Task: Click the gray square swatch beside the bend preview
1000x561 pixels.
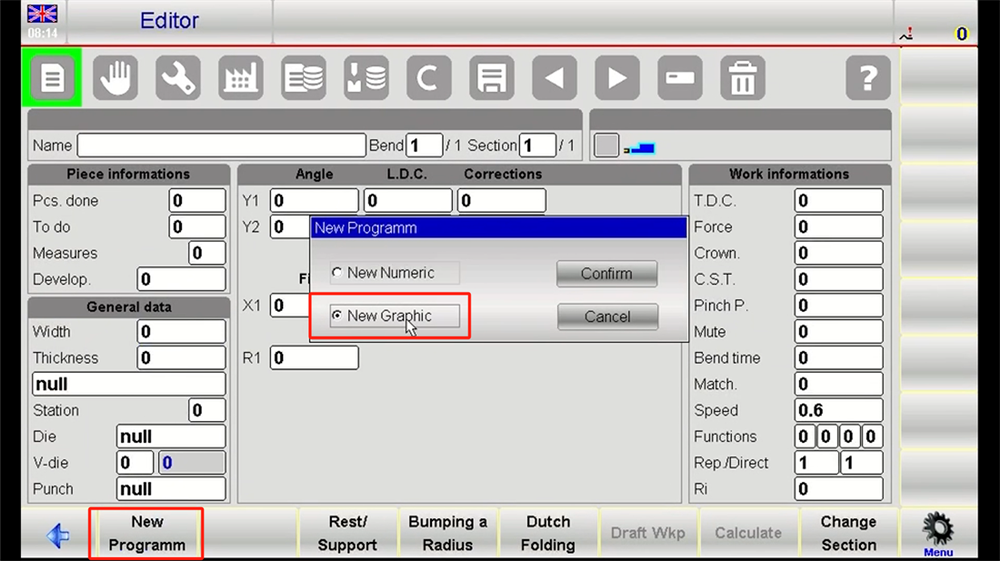Action: point(606,146)
